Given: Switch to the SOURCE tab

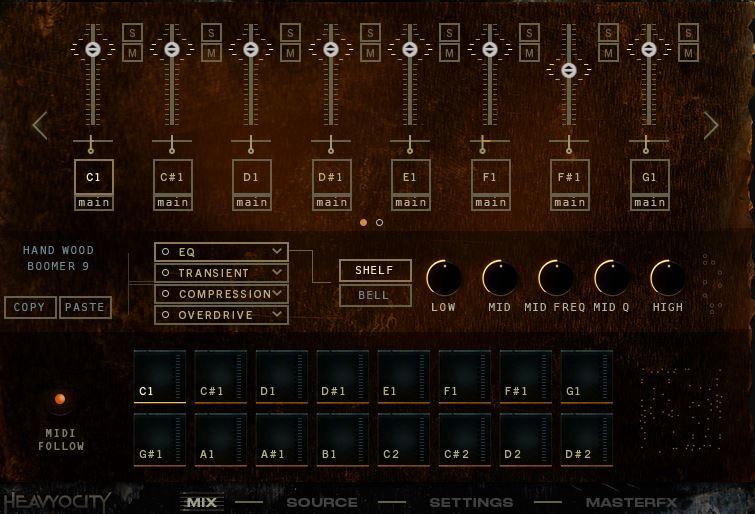Looking at the screenshot, I should [x=322, y=502].
